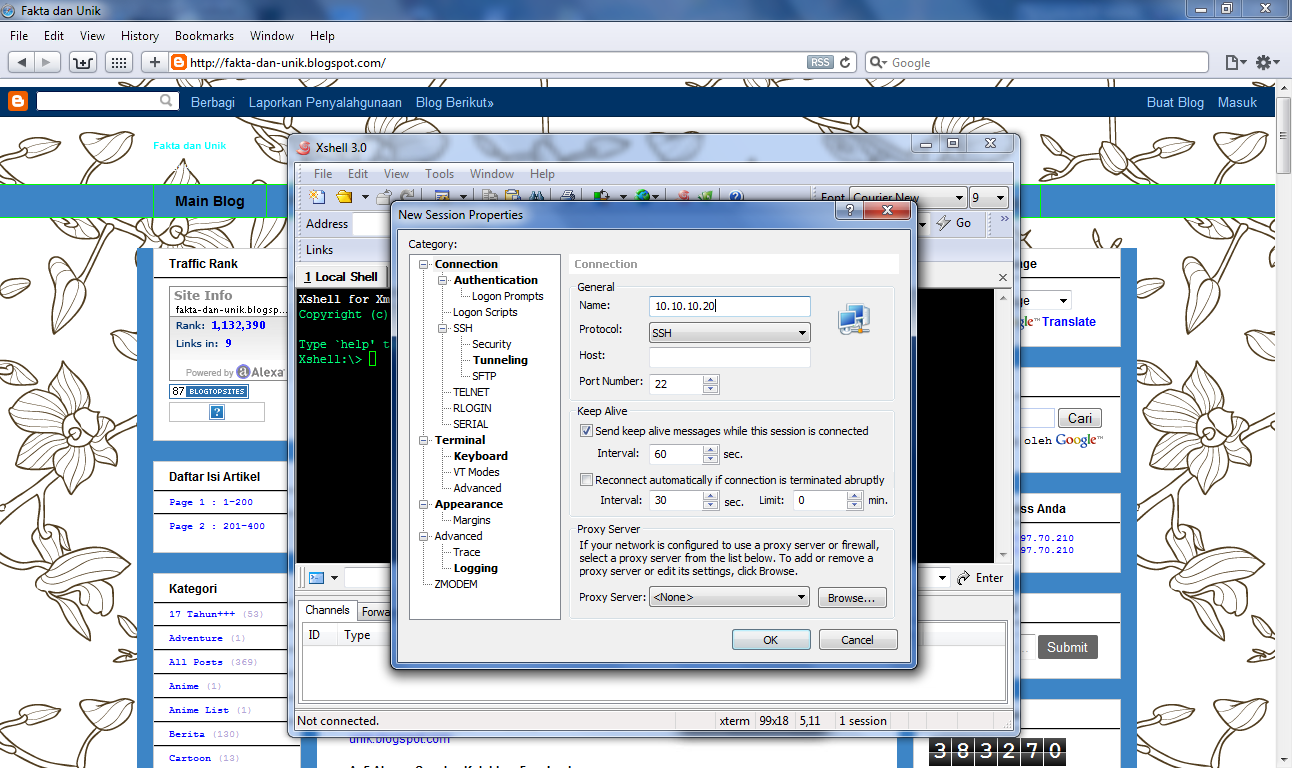This screenshot has width=1292, height=768.
Task: Select Keyboard in the category tree
Action: click(x=481, y=456)
